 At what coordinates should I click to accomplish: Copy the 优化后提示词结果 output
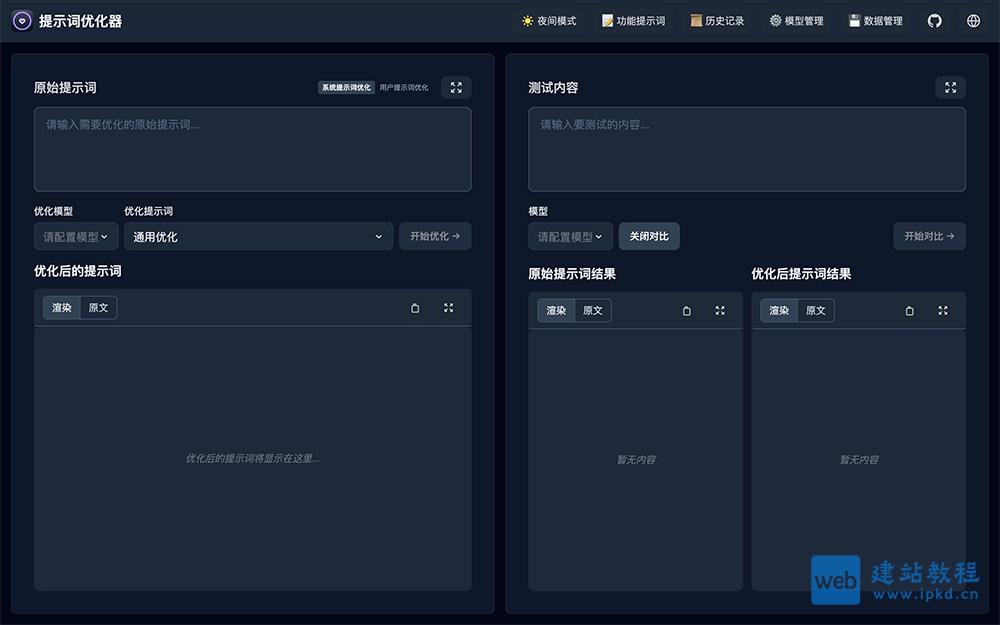(909, 311)
